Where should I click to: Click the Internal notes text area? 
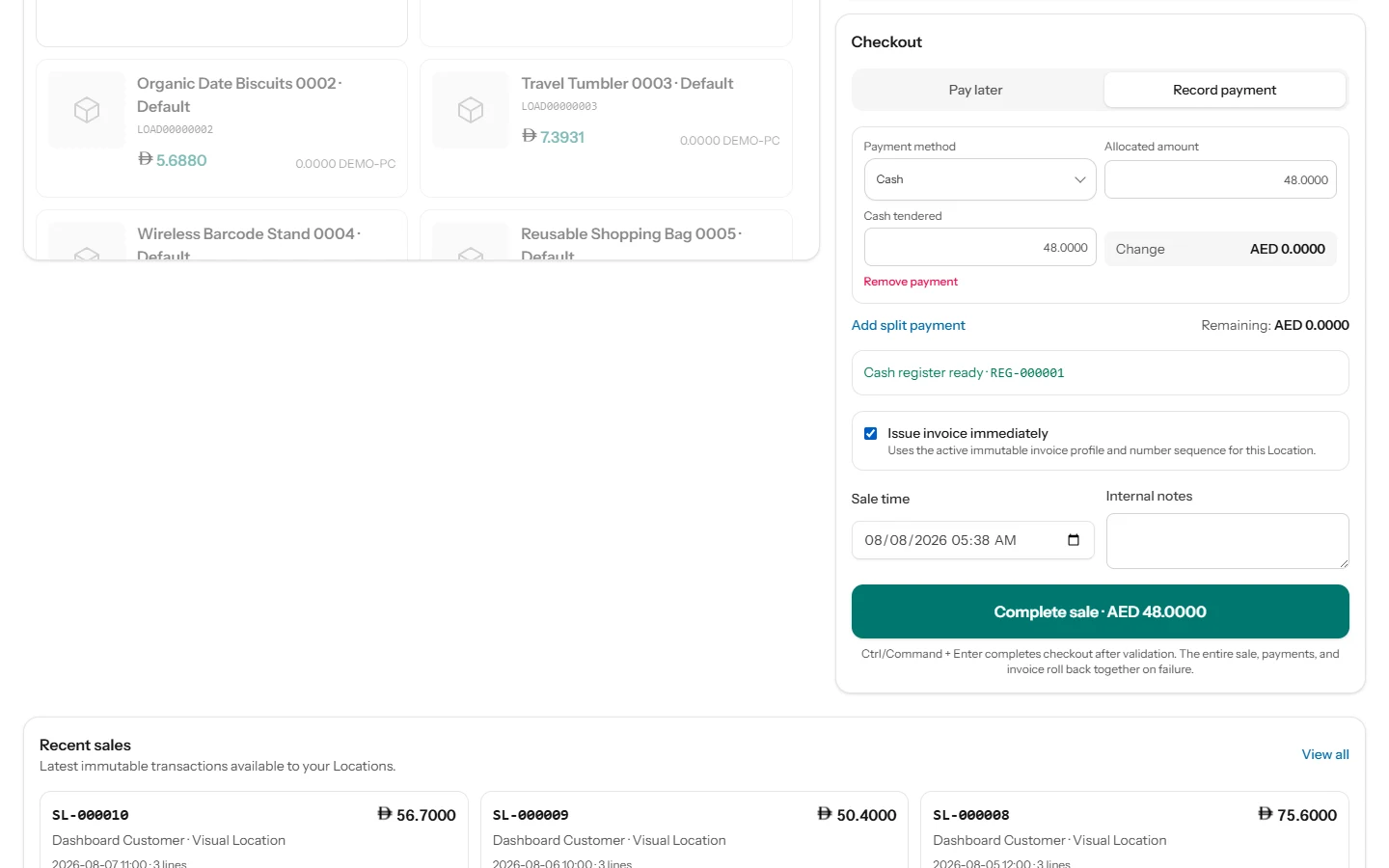[x=1227, y=541]
